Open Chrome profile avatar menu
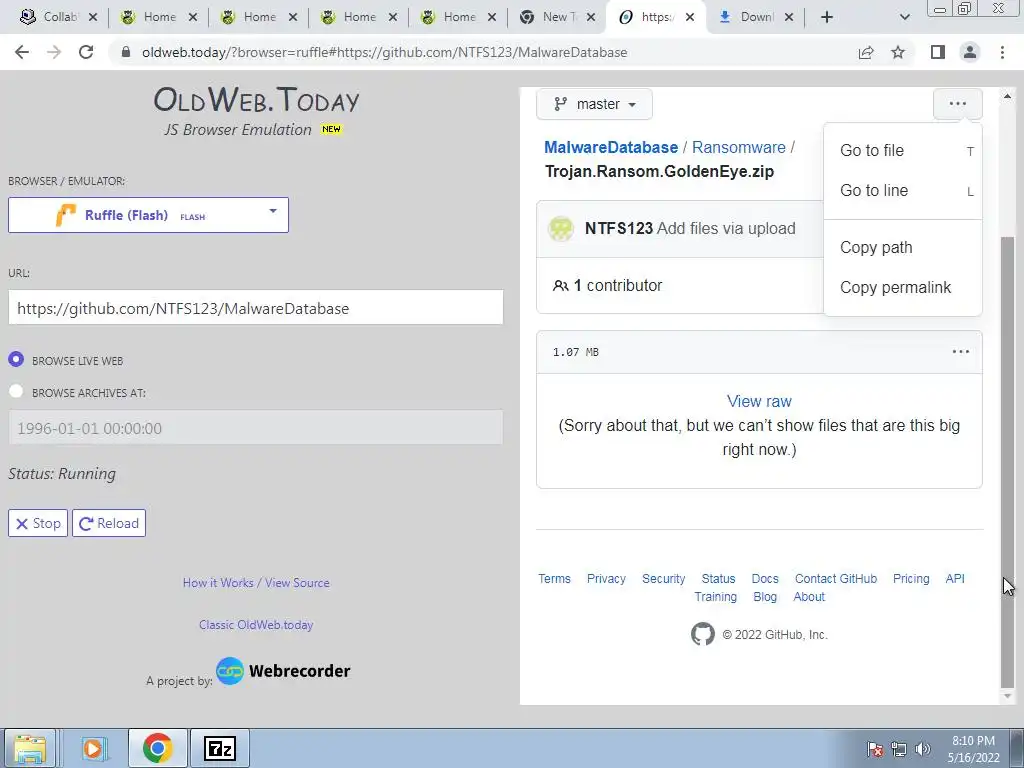This screenshot has height=768, width=1024. click(x=970, y=52)
